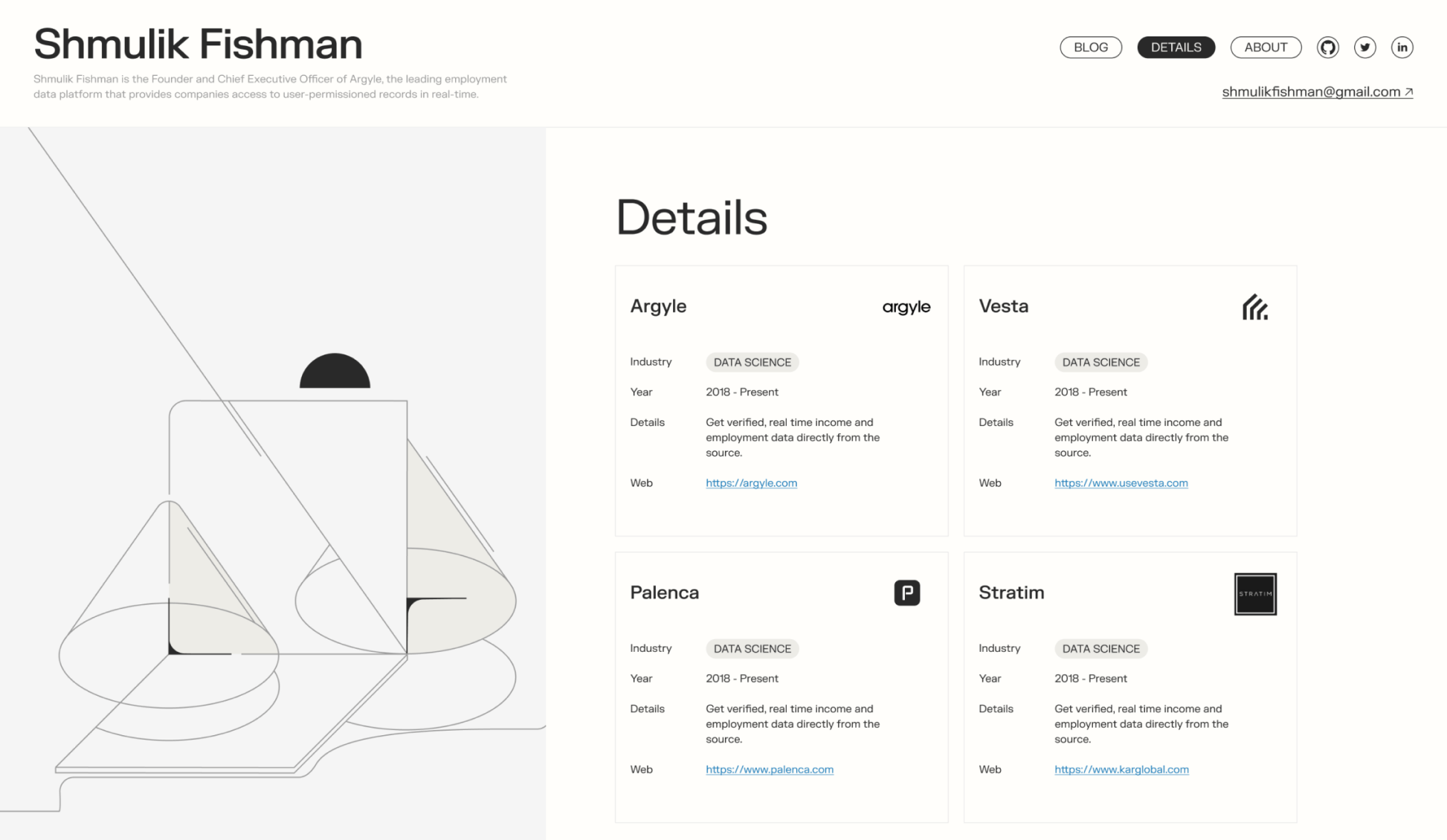Open the Blog page
Viewport: 1447px width, 840px height.
(1090, 48)
